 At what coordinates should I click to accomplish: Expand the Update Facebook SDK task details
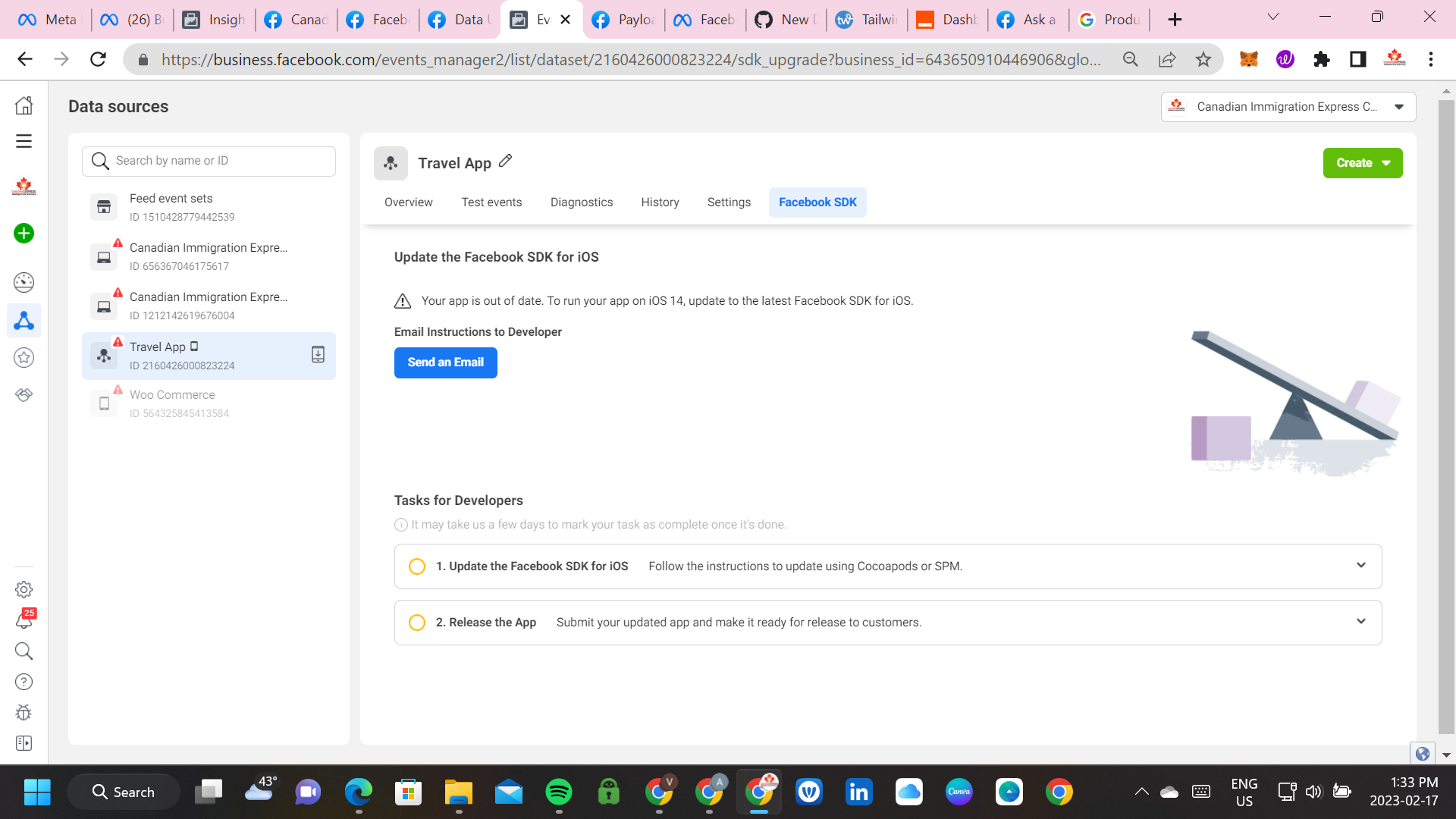coord(1361,566)
